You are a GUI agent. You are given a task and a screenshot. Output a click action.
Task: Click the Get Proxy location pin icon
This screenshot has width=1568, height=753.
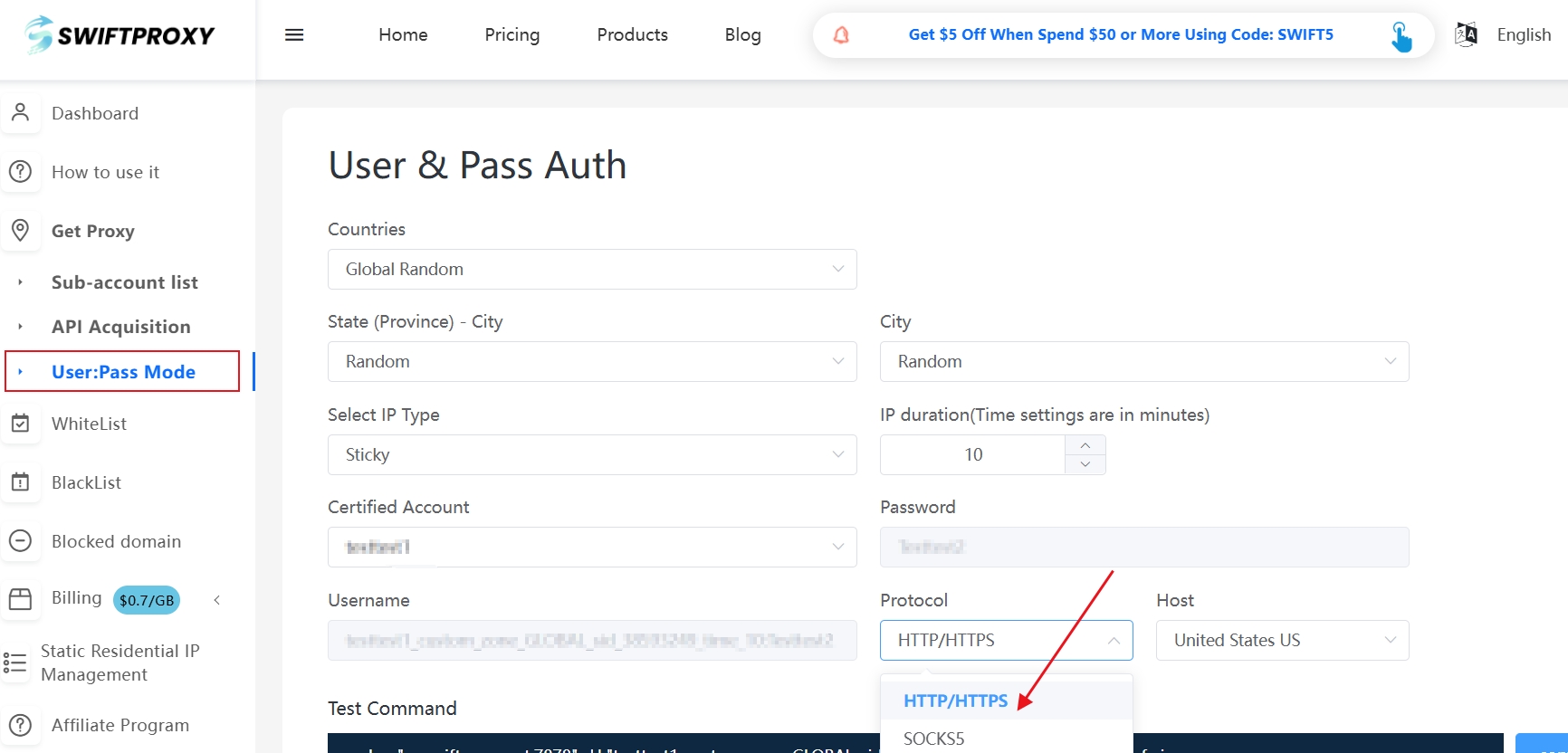(21, 231)
